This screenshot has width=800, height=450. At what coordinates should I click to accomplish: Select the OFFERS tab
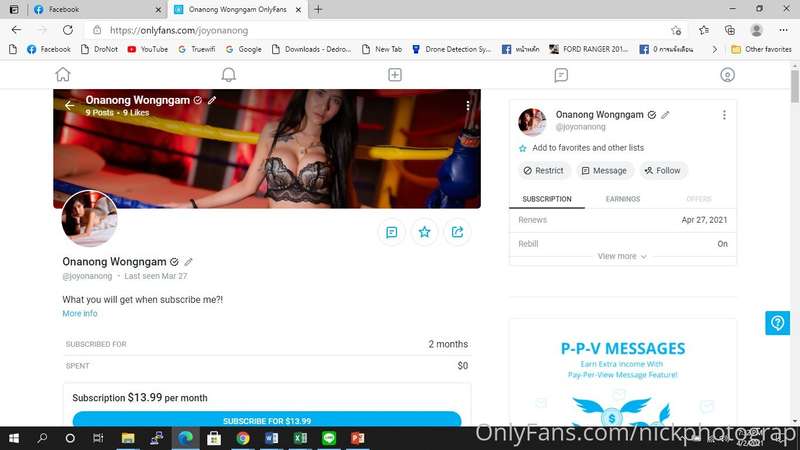tap(698, 199)
